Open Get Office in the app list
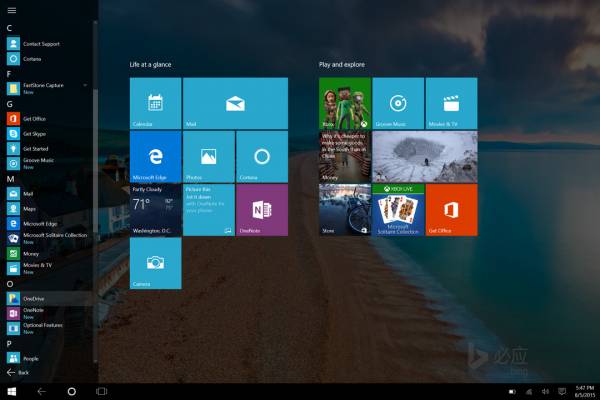The width and height of the screenshot is (600, 400). (48, 119)
